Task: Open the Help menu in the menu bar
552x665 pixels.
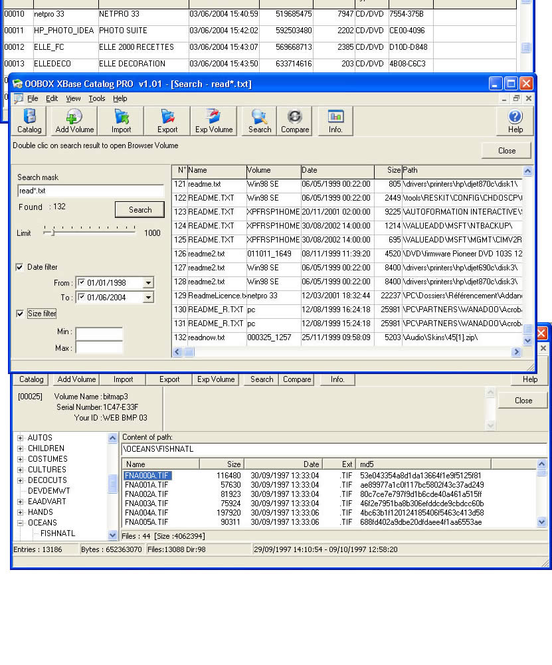Action: coord(120,98)
